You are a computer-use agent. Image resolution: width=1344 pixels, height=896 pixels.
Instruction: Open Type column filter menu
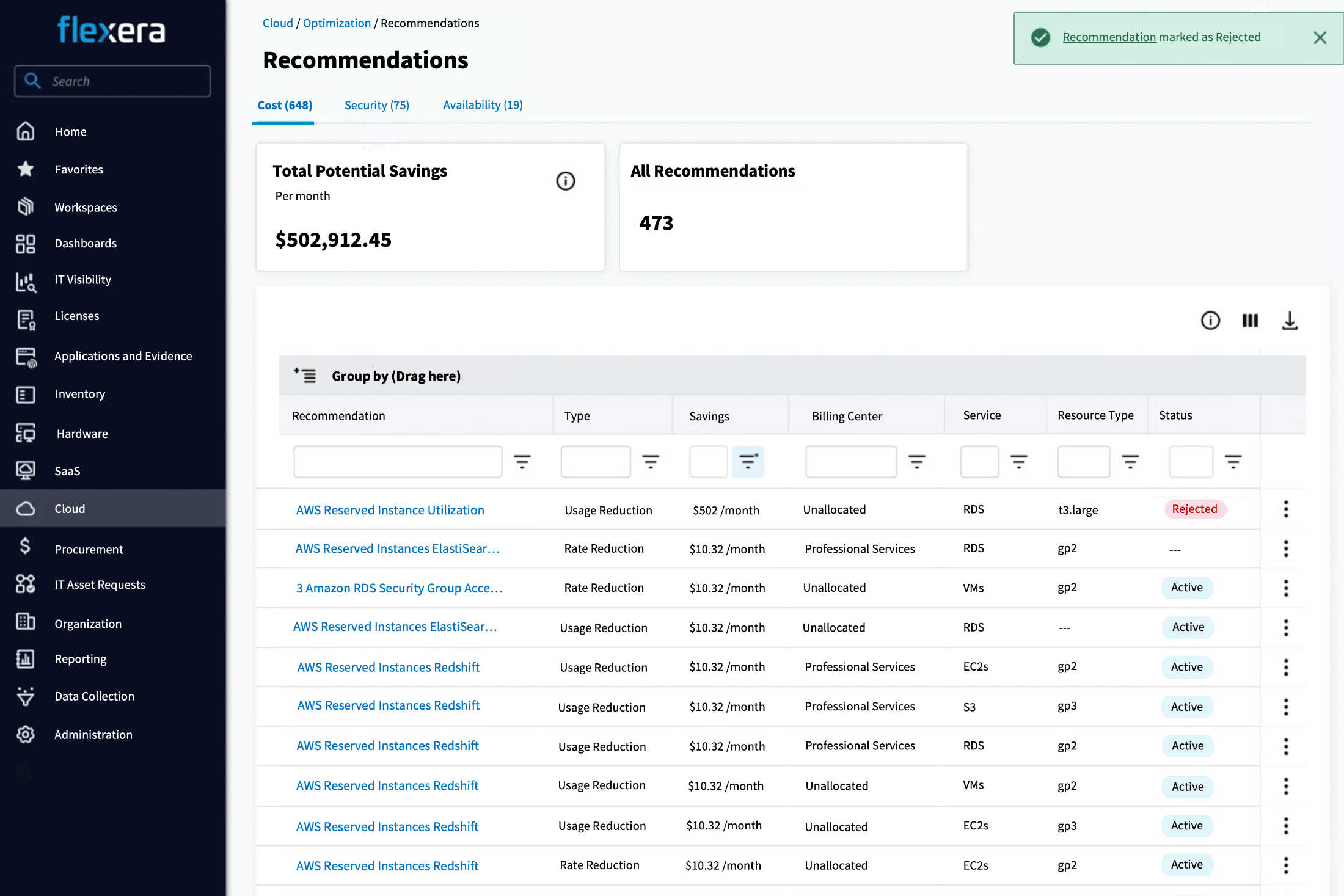coord(651,461)
